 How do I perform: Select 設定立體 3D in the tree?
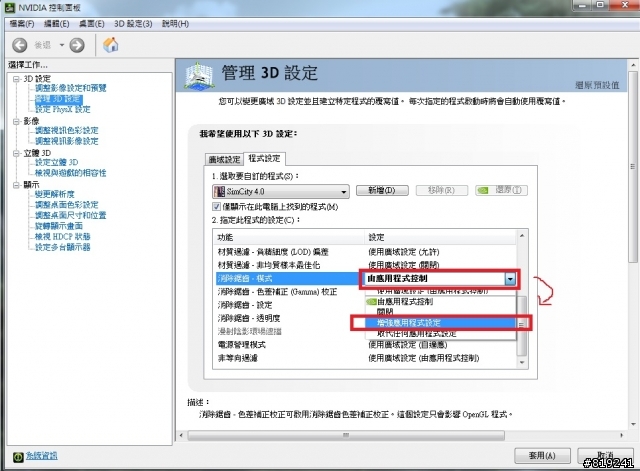point(56,162)
